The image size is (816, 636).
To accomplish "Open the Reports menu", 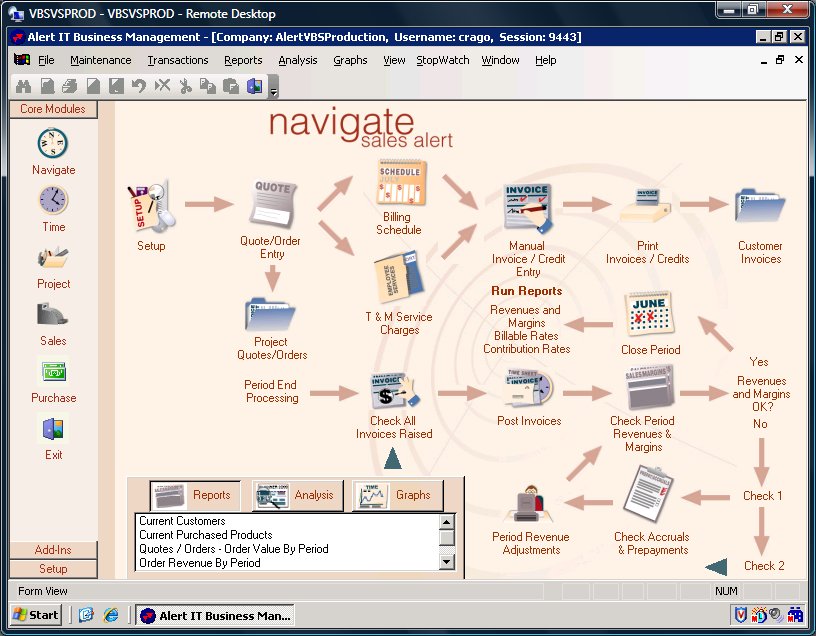I will [x=243, y=60].
